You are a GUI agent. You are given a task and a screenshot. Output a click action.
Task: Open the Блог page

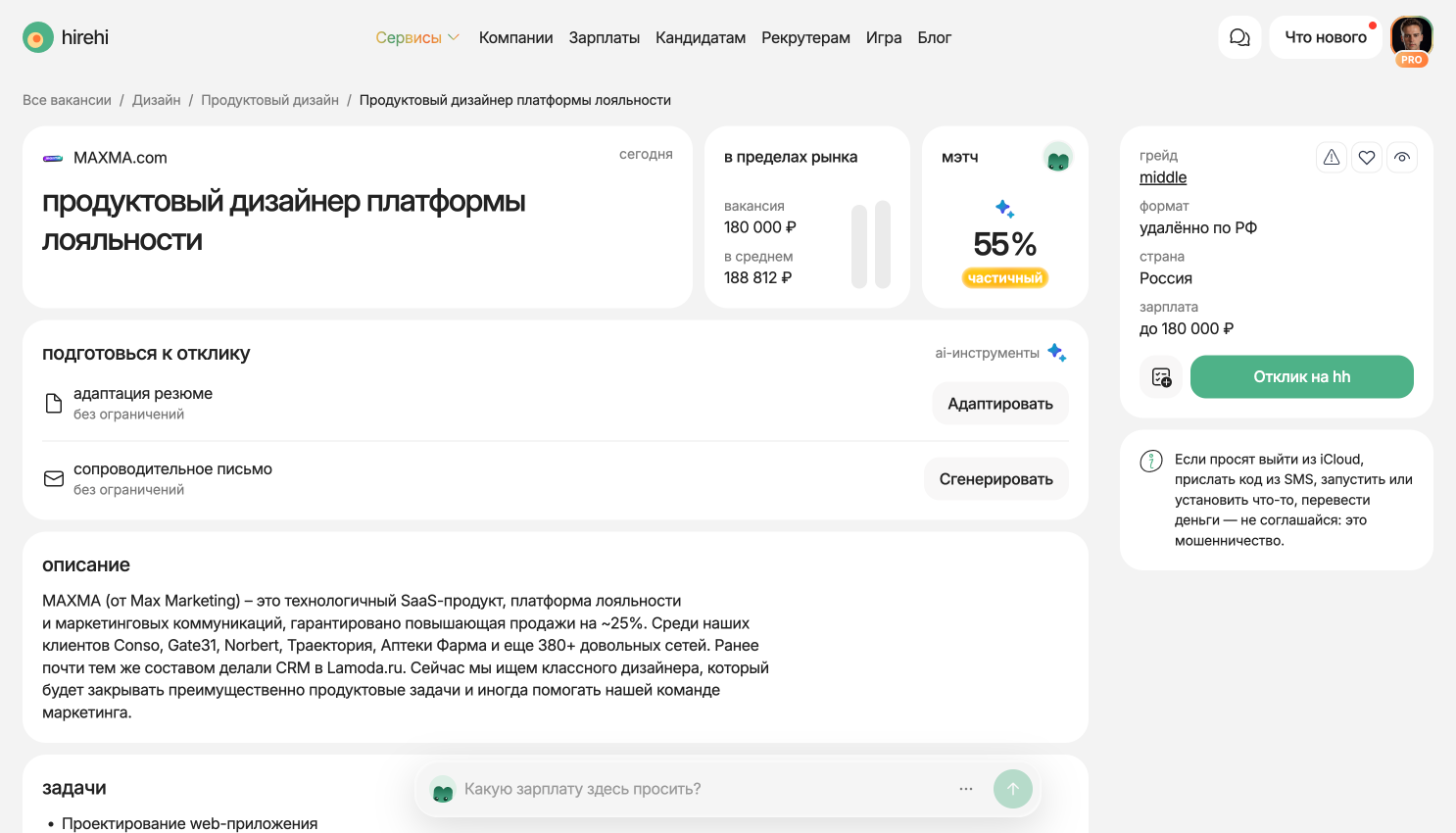[935, 38]
